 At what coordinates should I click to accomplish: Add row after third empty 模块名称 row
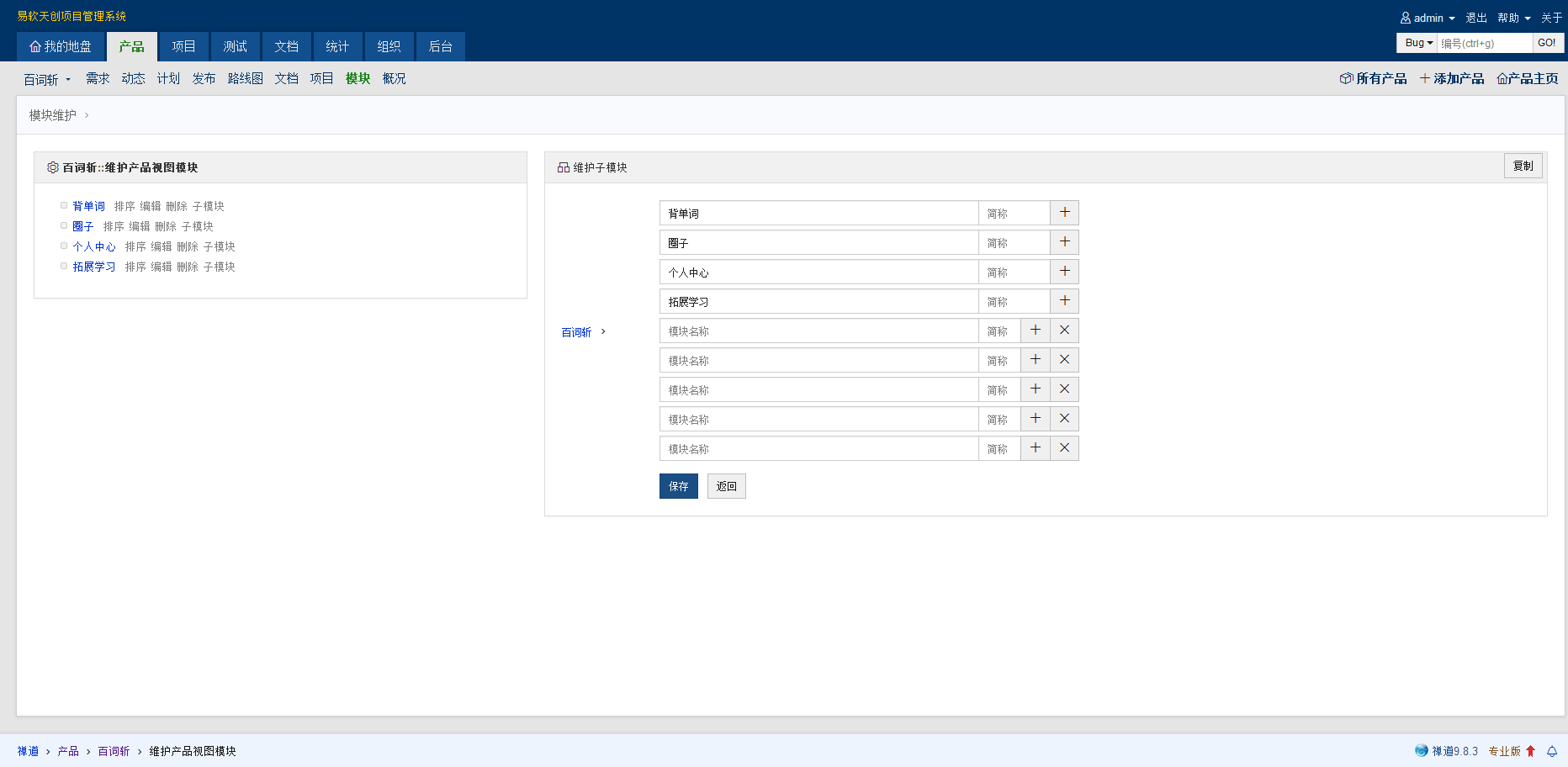pyautogui.click(x=1036, y=389)
